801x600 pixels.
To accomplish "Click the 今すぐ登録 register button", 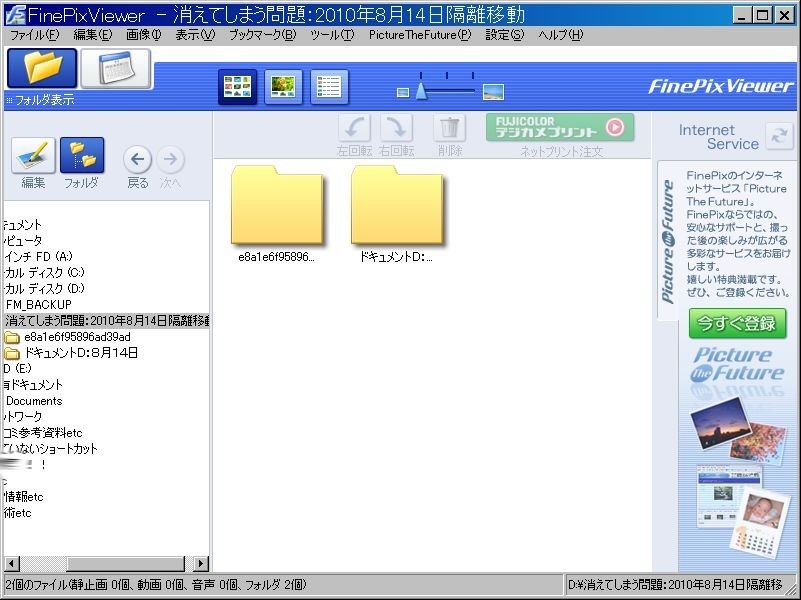I will pos(737,323).
